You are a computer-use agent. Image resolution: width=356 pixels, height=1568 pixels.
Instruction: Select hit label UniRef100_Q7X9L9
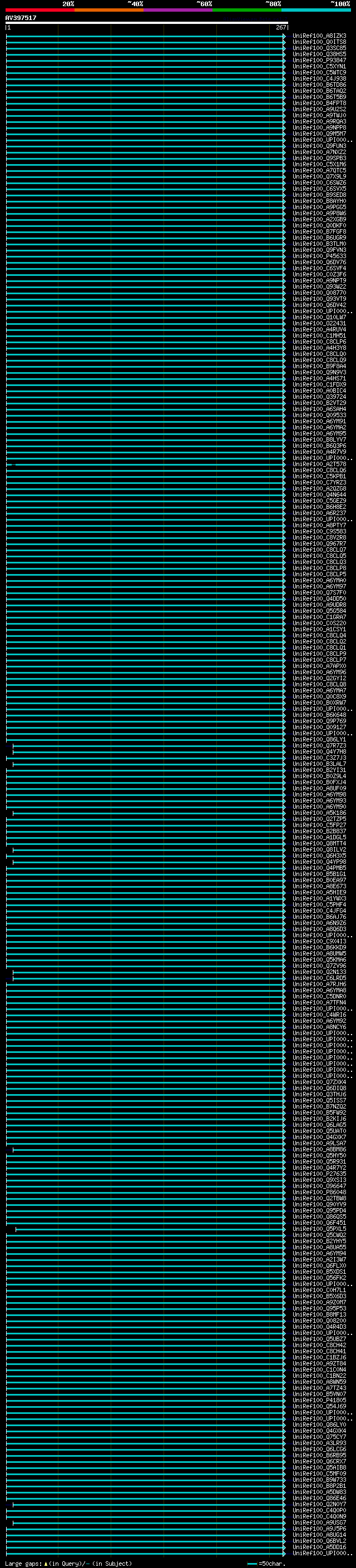pos(319,176)
